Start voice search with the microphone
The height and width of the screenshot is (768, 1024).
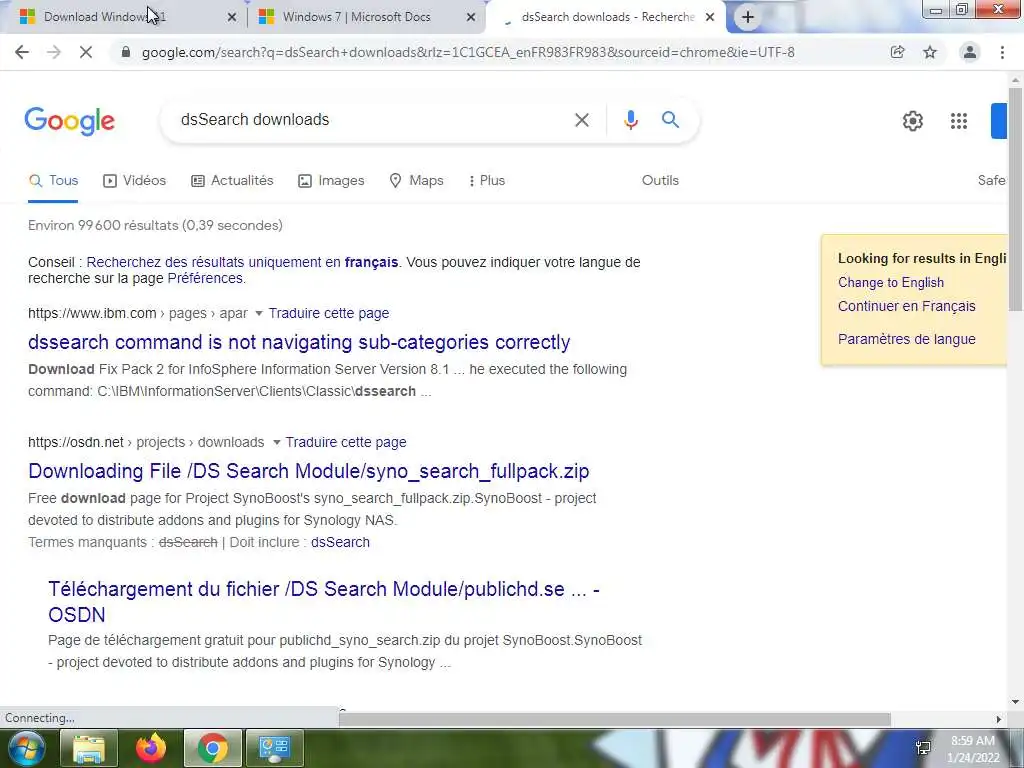pos(630,120)
